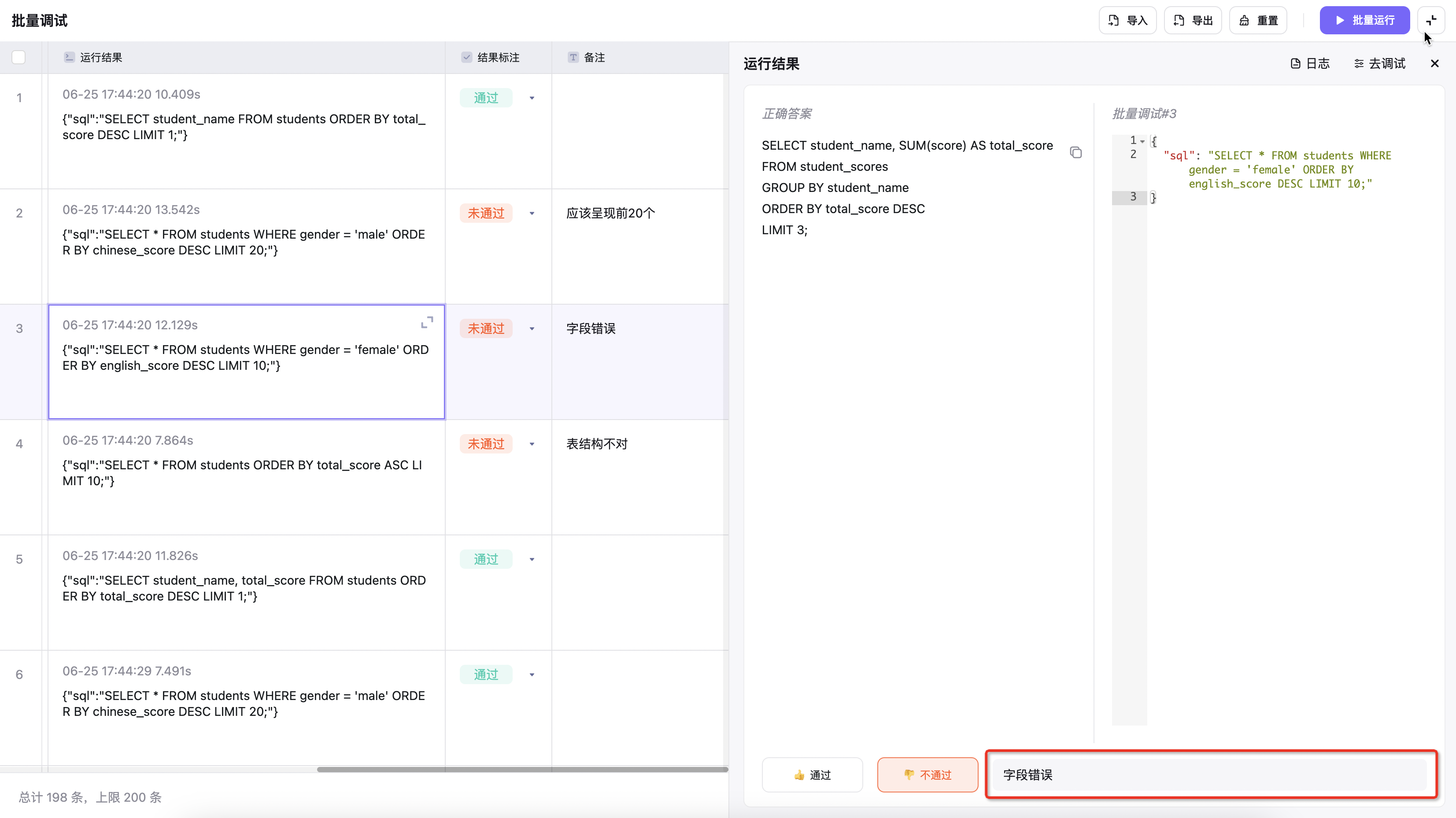Screen dimensions: 1456x818
Task: Click the 重置 reset button
Action: [x=1258, y=20]
